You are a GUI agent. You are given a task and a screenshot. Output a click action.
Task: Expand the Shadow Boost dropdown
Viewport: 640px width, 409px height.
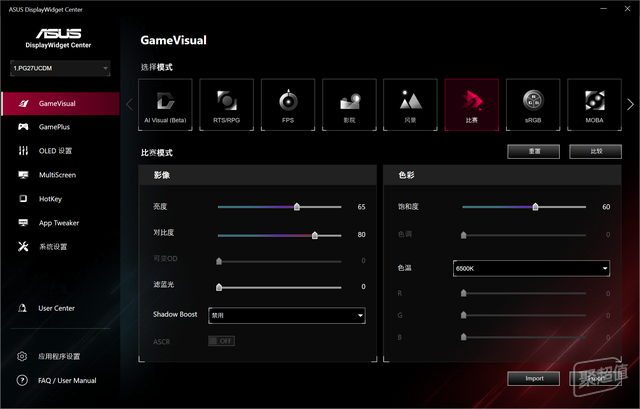287,316
